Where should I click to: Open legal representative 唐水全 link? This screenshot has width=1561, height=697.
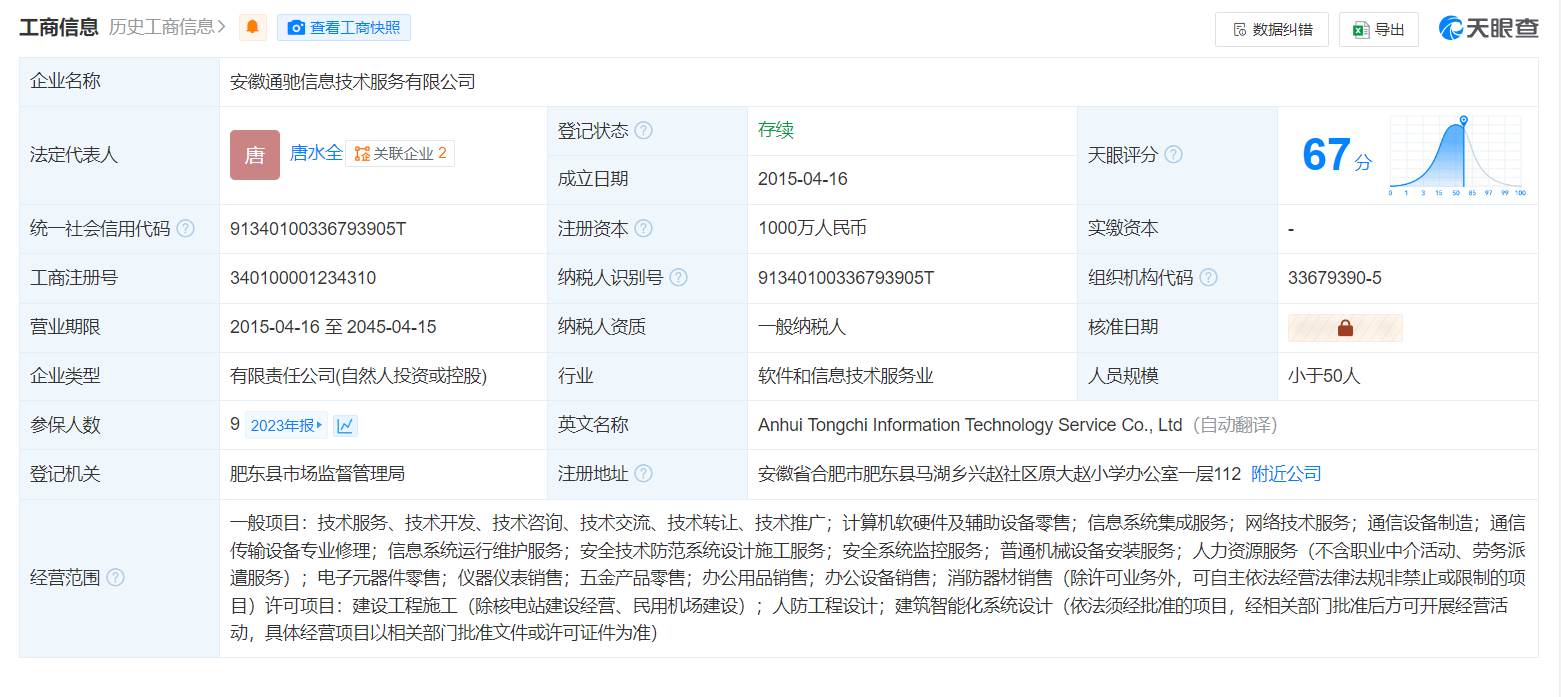point(316,153)
